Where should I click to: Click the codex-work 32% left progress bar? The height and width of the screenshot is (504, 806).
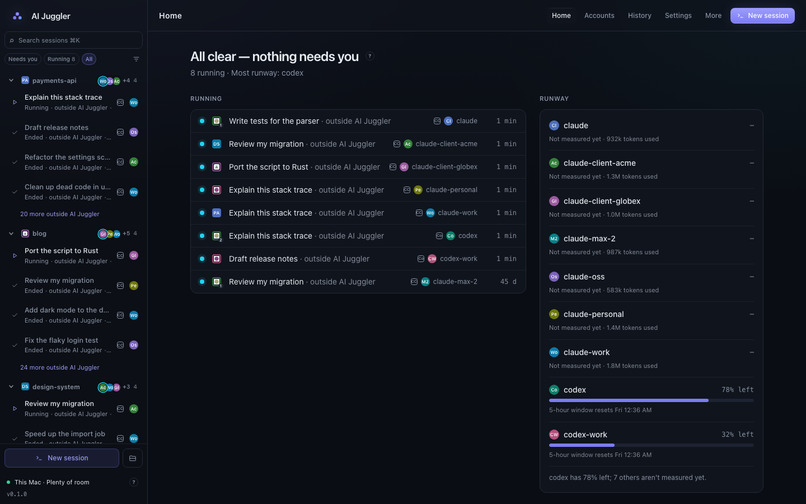(x=651, y=445)
